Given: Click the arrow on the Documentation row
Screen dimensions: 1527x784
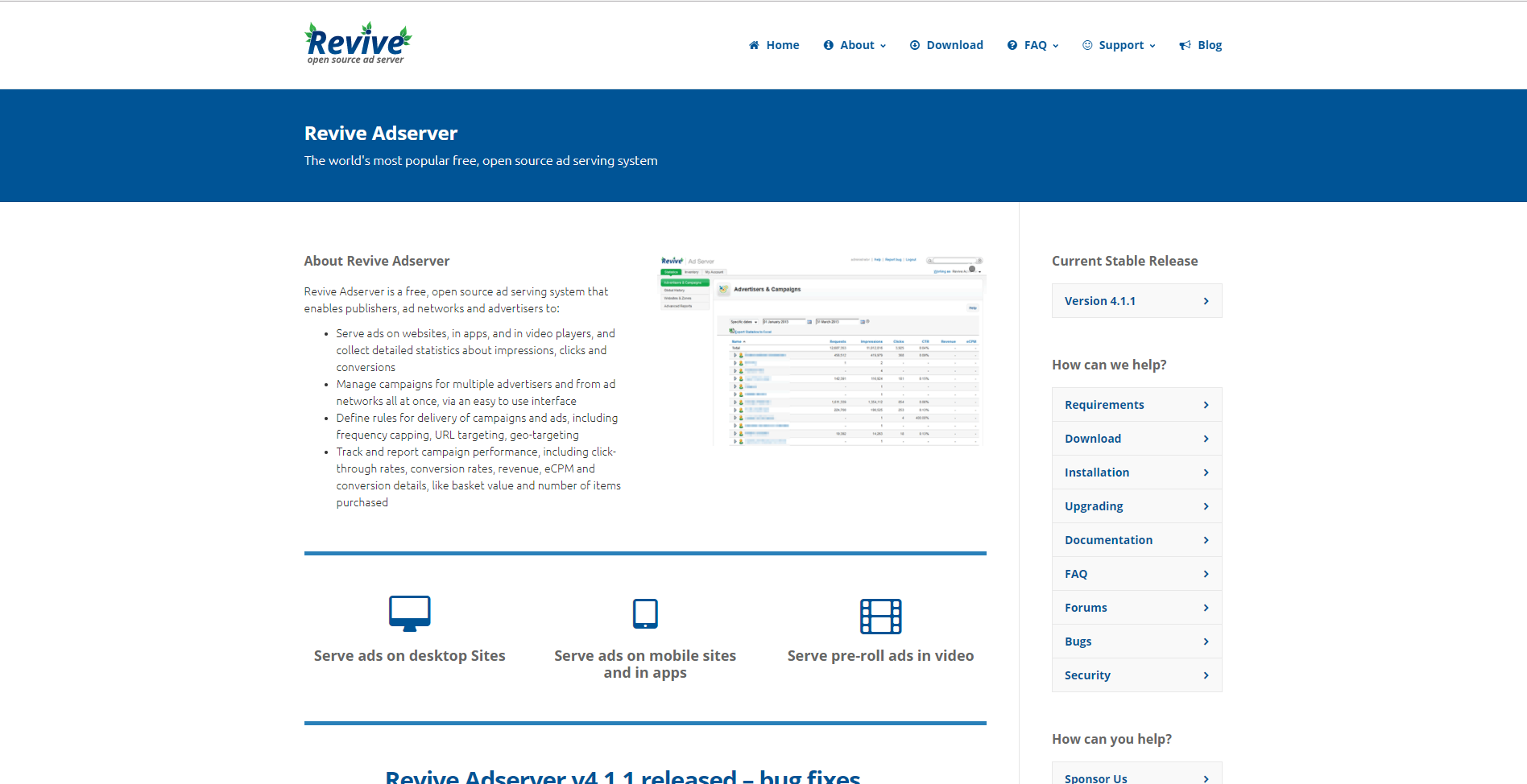Looking at the screenshot, I should 1206,540.
